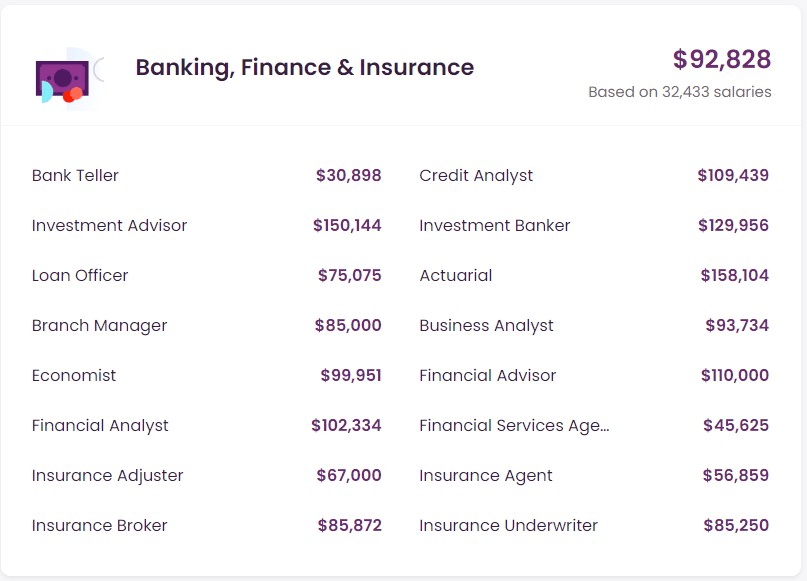Select the Financial Advisor job link
Image resolution: width=807 pixels, height=581 pixels.
487,376
